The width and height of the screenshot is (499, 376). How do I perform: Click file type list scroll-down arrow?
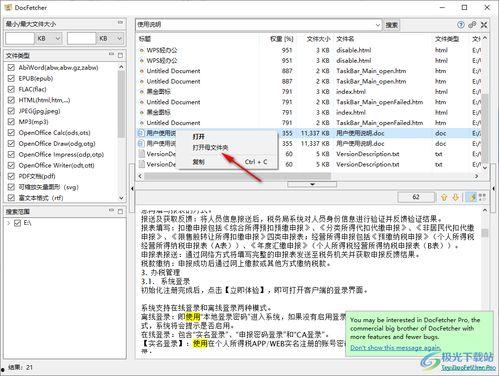[121, 198]
